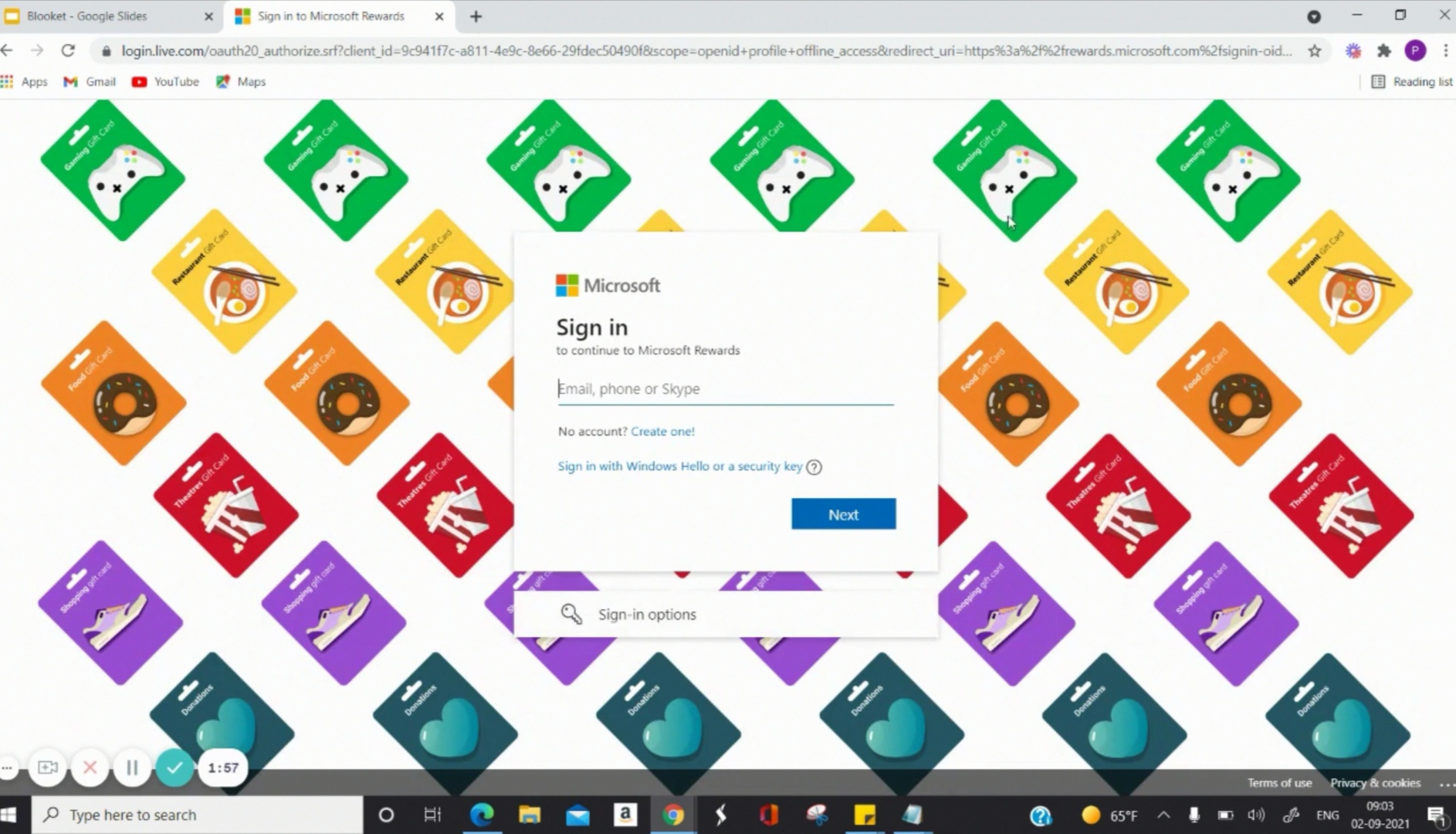Show hidden system tray icons
Image resolution: width=1456 pixels, height=834 pixels.
[1163, 815]
